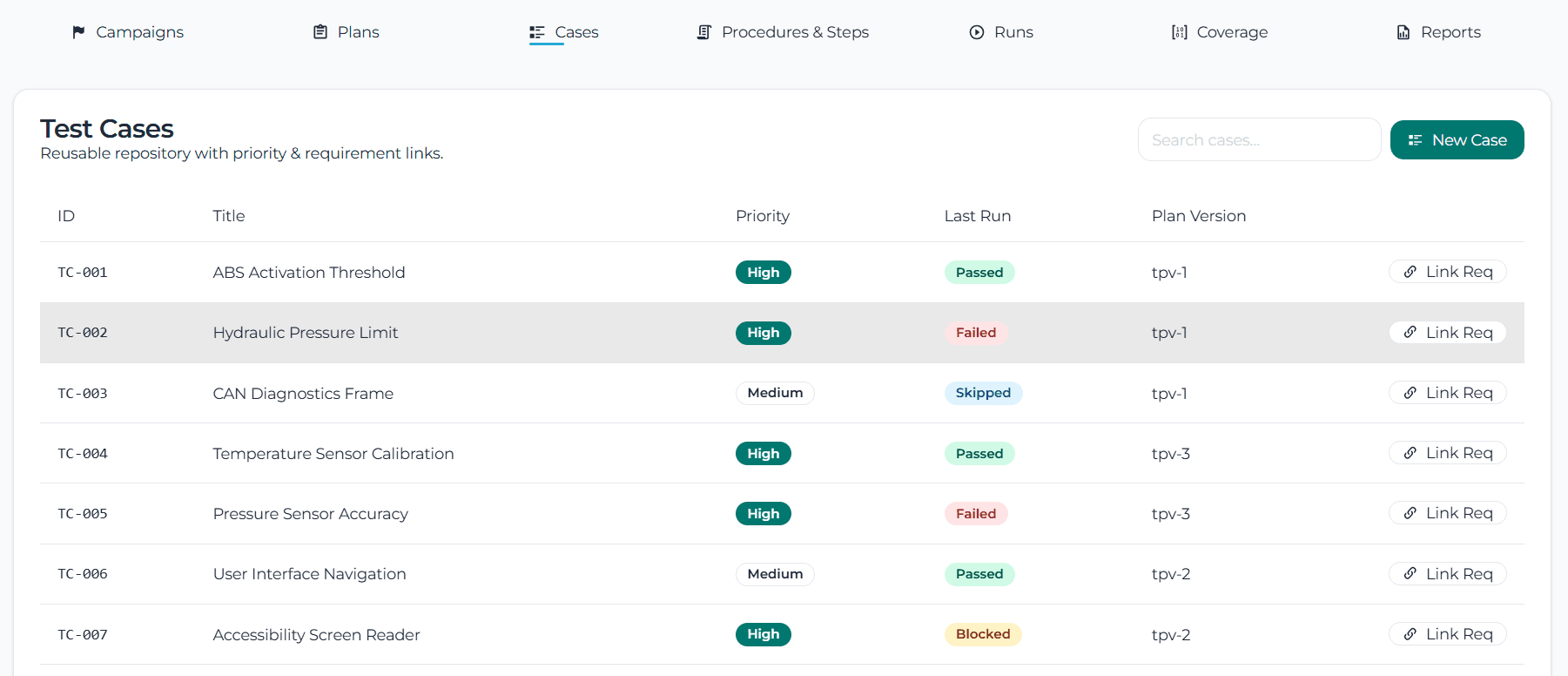This screenshot has width=1568, height=676.
Task: Open the Temperature Sensor Calibration case
Action: [333, 454]
